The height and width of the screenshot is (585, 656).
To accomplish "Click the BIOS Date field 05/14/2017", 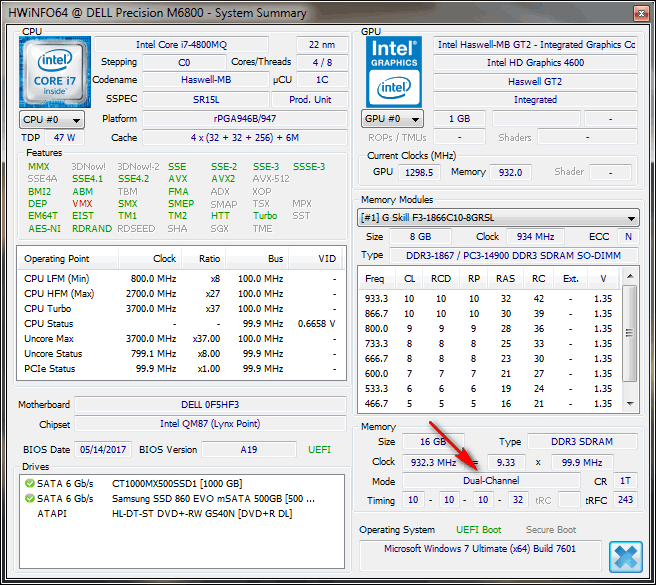I will [103, 450].
